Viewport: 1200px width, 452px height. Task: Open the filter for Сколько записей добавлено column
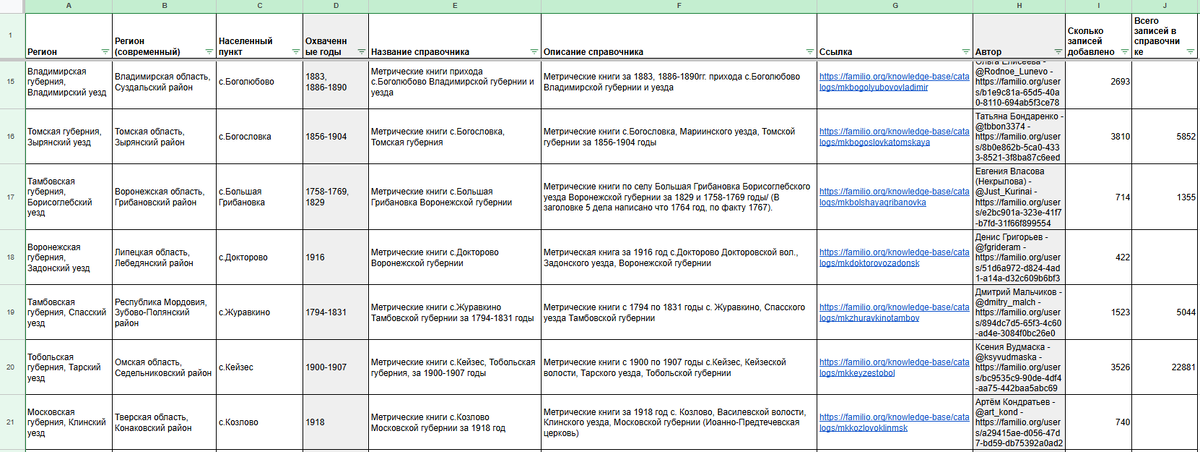click(1123, 52)
